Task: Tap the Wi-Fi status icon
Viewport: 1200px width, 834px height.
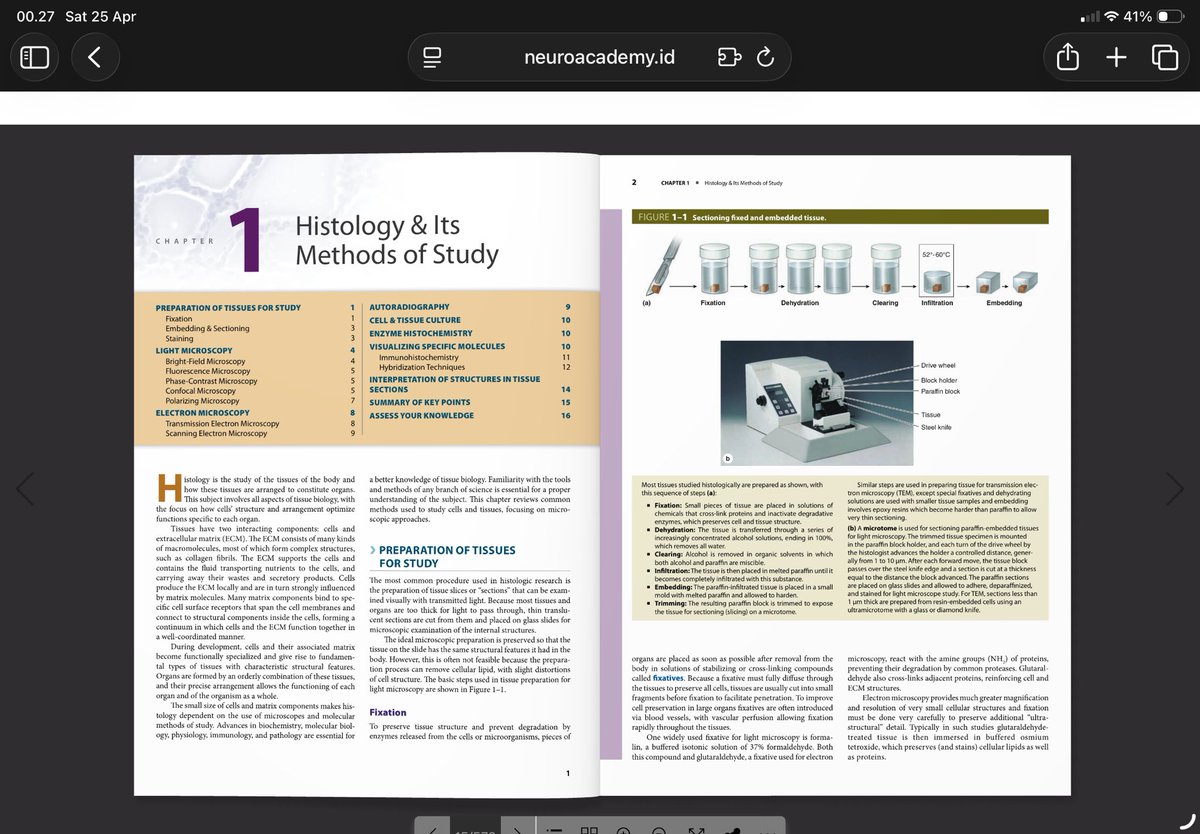Action: pos(1110,16)
